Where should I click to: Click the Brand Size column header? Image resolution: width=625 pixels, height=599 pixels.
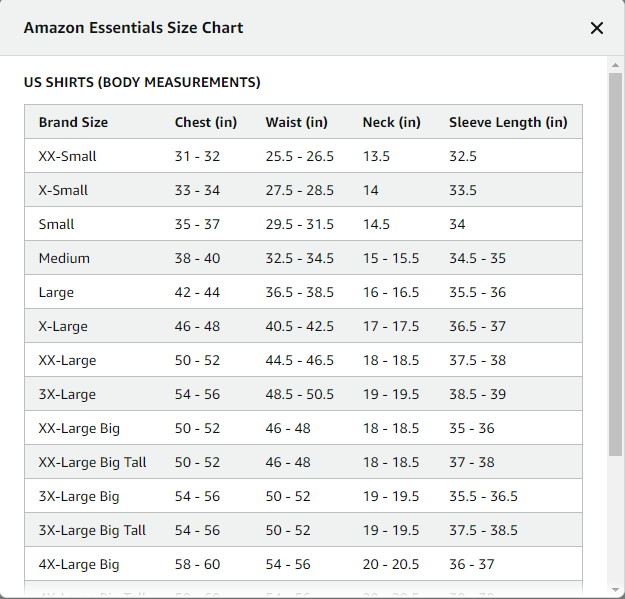click(73, 122)
